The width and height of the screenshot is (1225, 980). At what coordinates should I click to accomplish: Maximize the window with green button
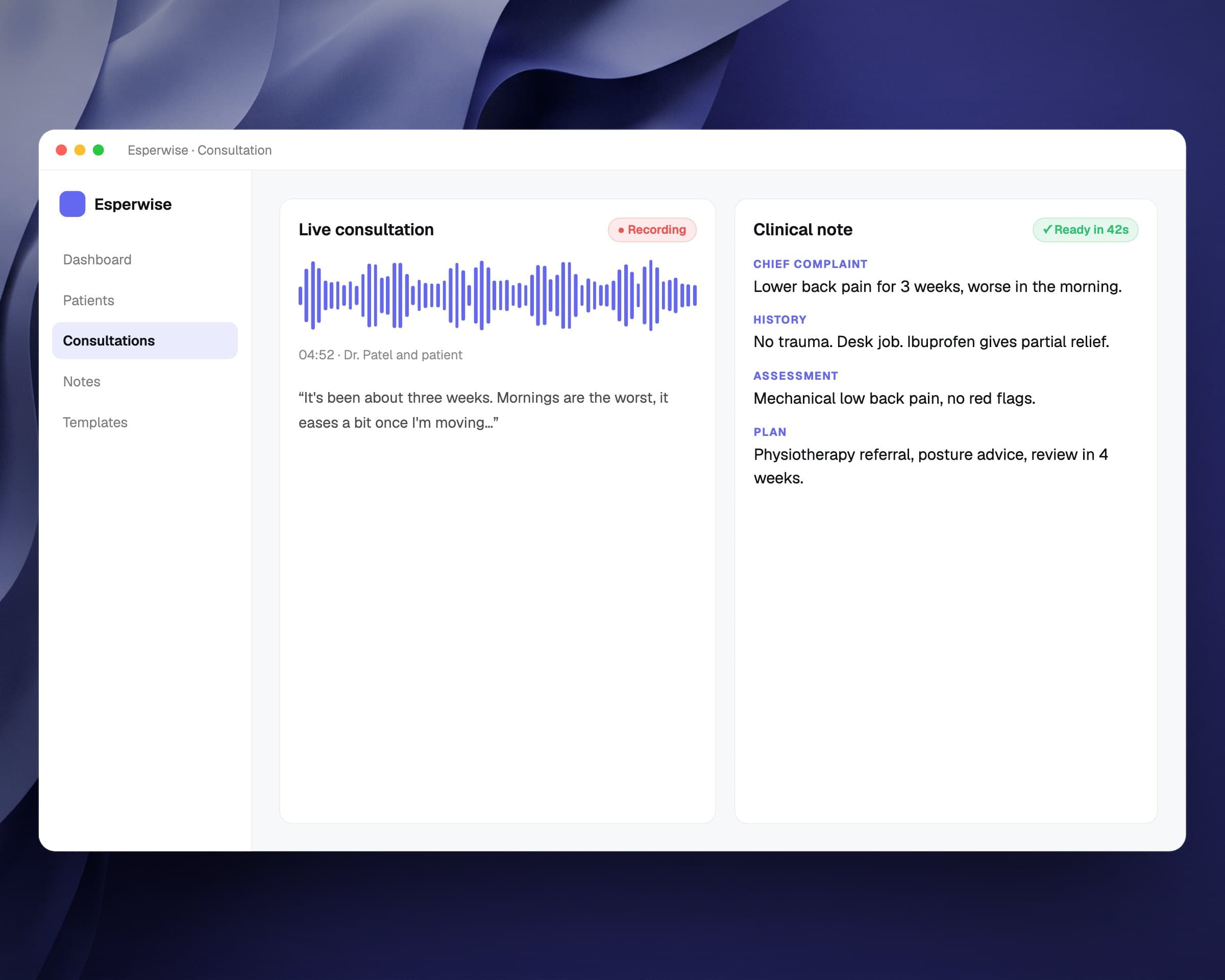pos(99,150)
